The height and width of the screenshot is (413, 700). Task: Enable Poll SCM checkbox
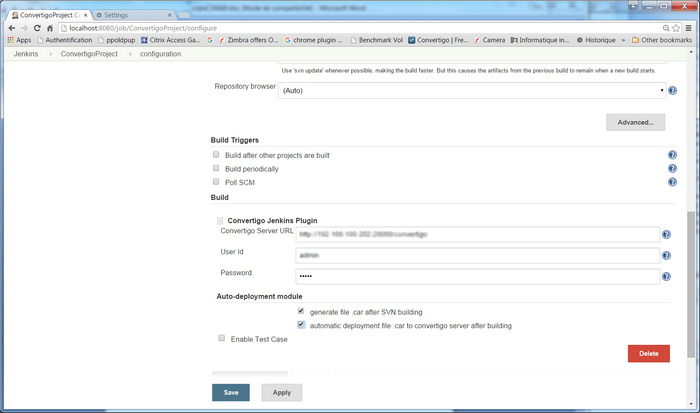[216, 181]
